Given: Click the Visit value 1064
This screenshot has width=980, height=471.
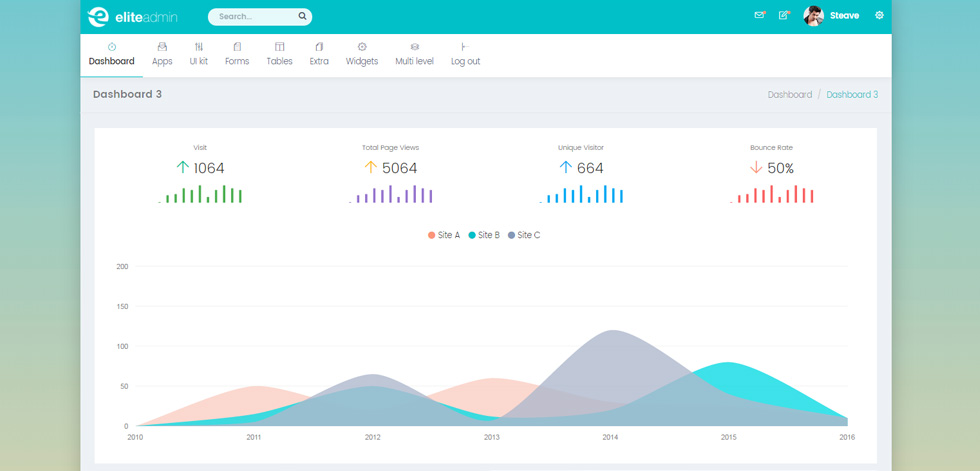Looking at the screenshot, I should [209, 168].
